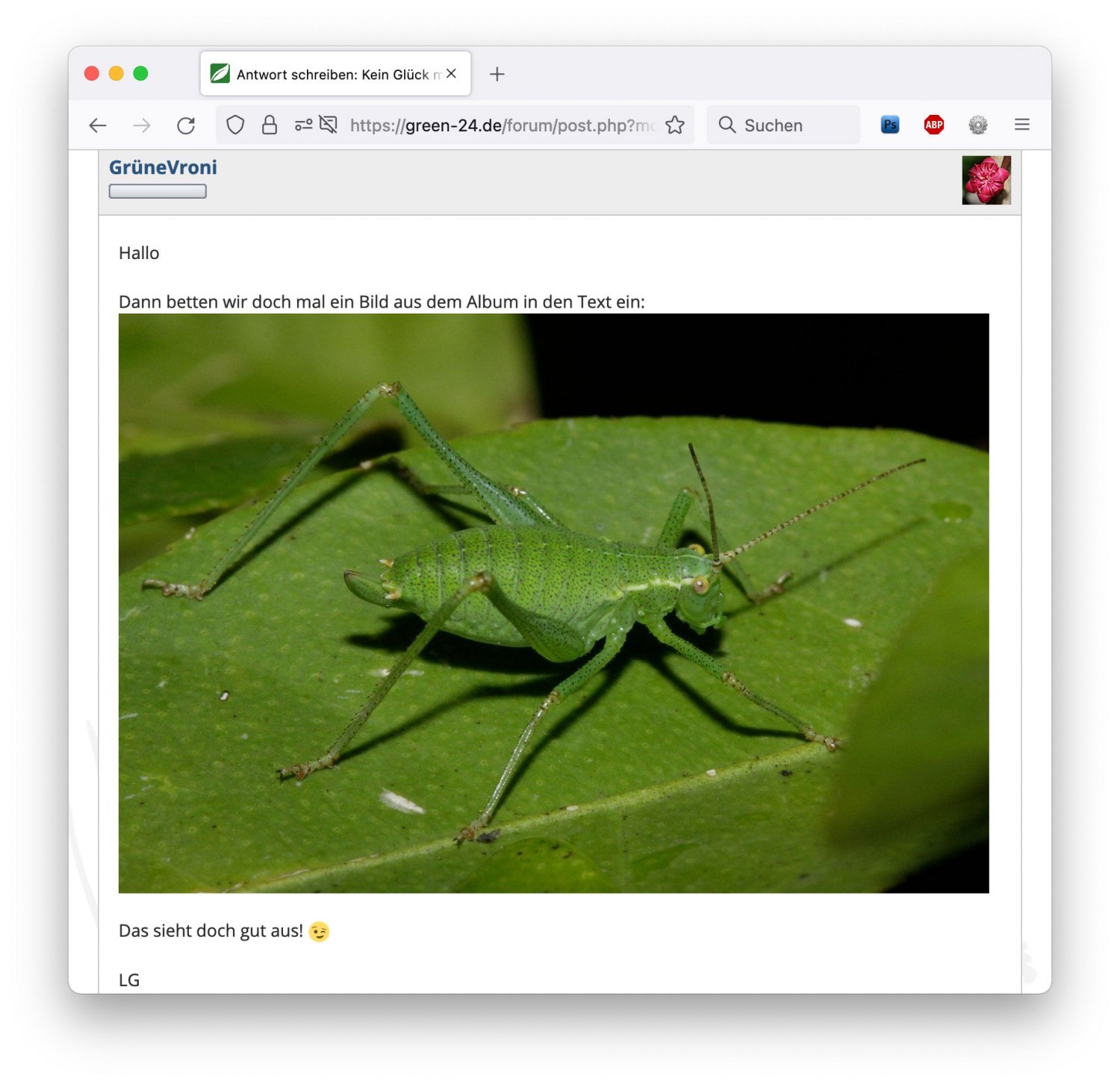
Task: Click the embedded grasshopper photo
Action: pyautogui.click(x=553, y=603)
